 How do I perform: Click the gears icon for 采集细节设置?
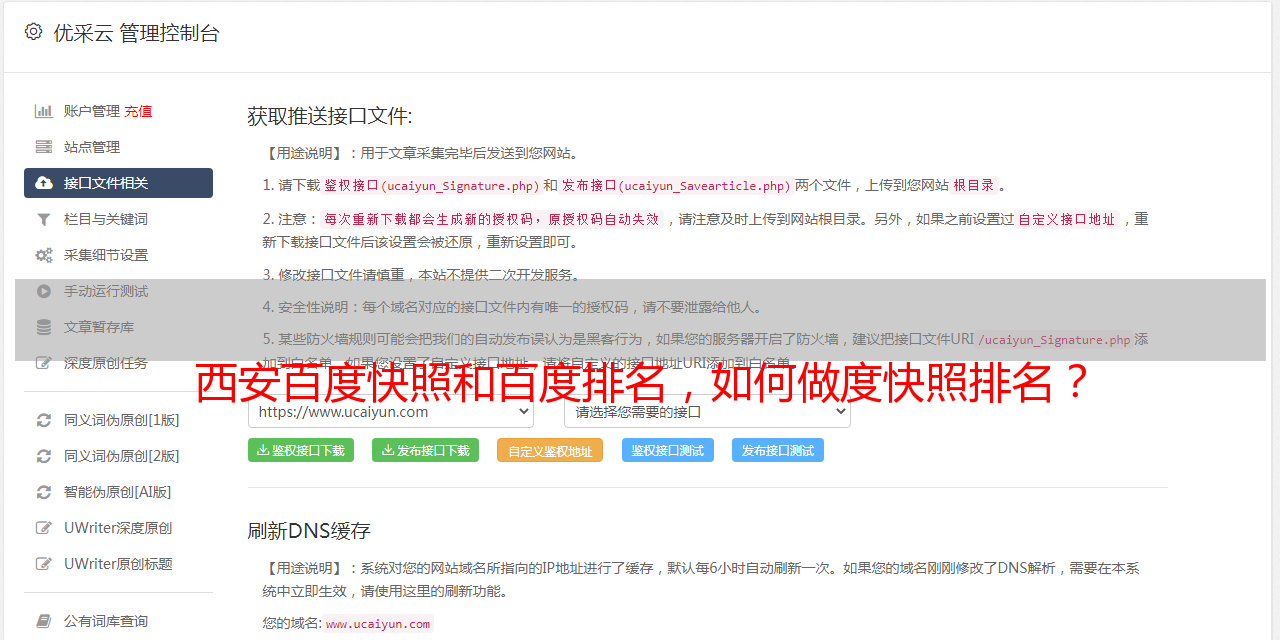44,255
